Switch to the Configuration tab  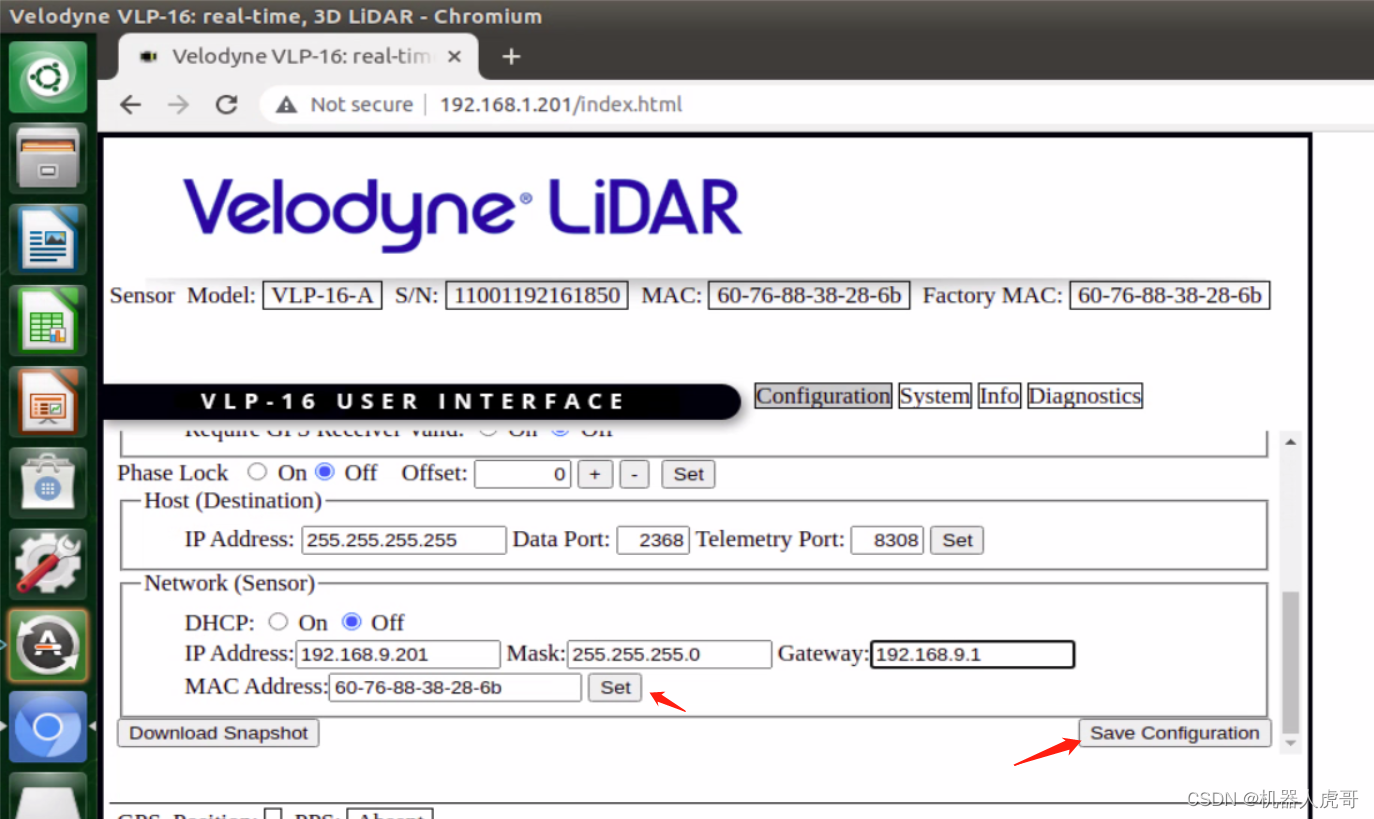click(823, 396)
